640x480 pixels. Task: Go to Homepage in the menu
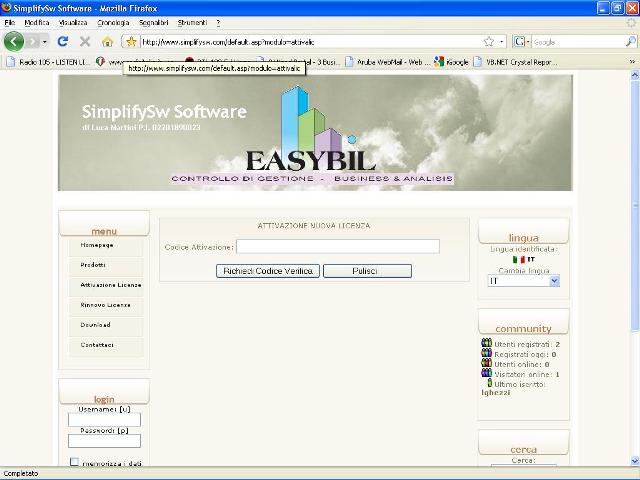point(97,245)
